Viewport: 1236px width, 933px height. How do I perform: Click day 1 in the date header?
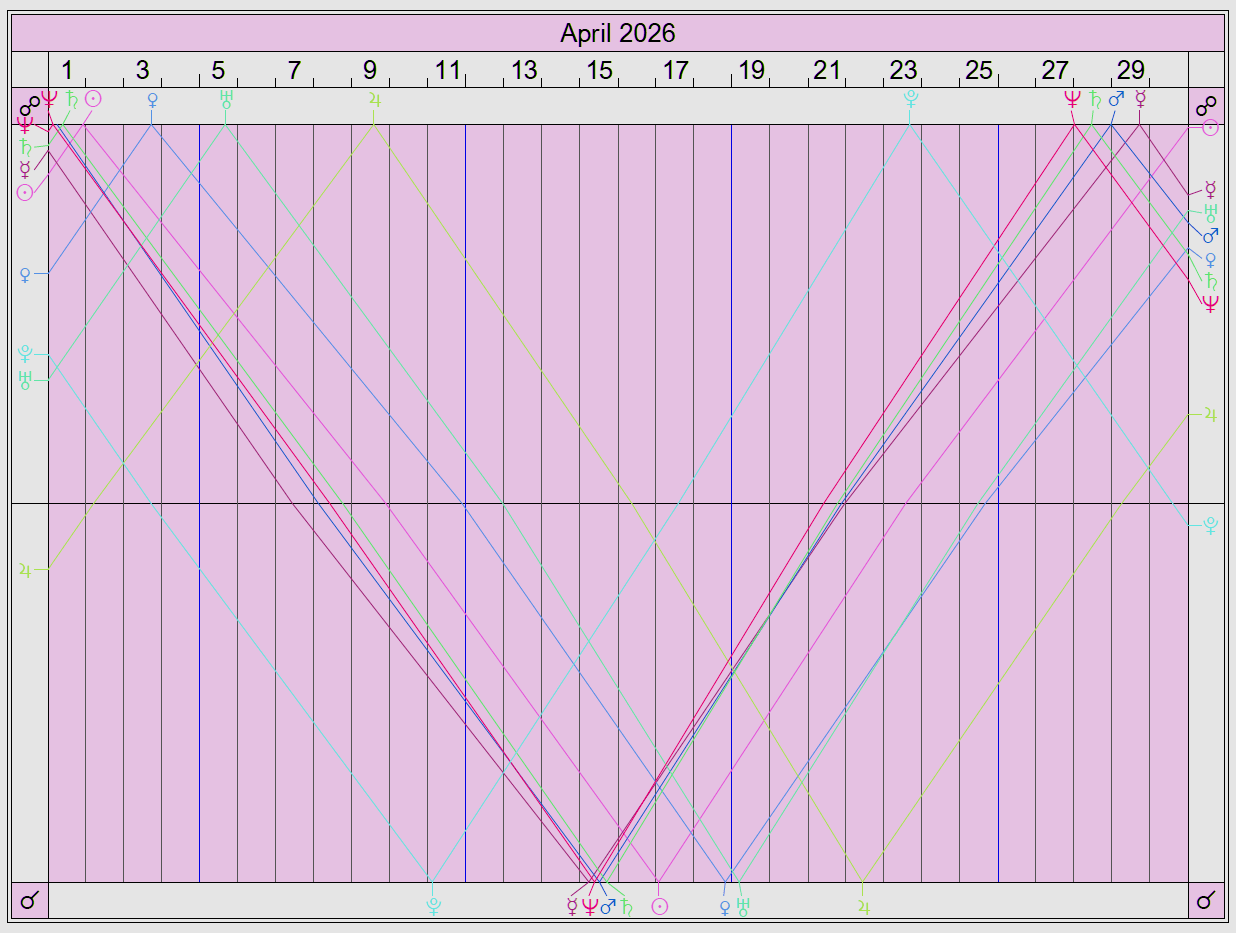[67, 70]
